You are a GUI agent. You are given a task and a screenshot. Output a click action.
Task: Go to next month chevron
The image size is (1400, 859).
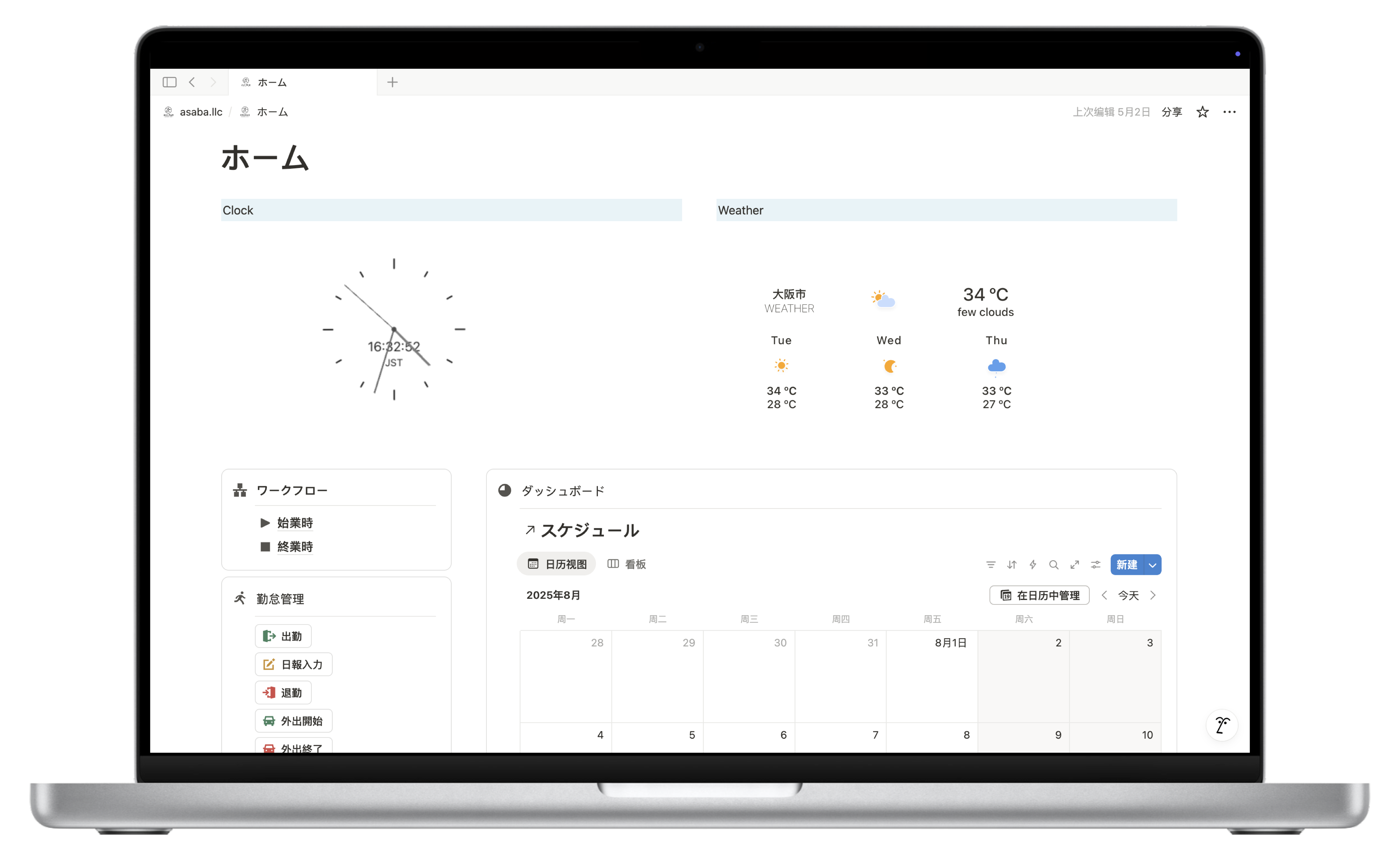tap(1153, 595)
